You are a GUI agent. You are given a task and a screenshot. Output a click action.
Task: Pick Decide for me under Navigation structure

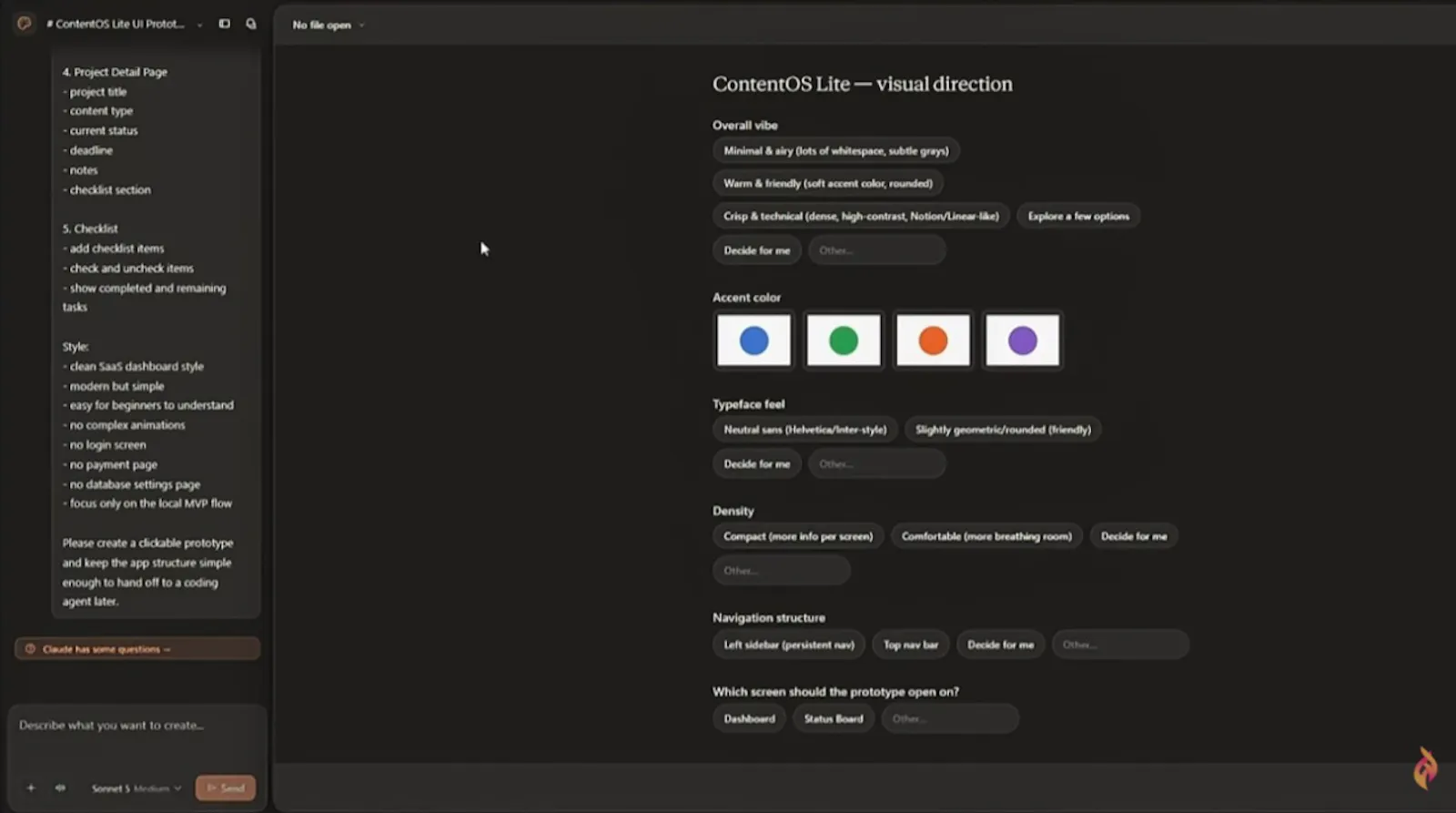coord(1000,645)
